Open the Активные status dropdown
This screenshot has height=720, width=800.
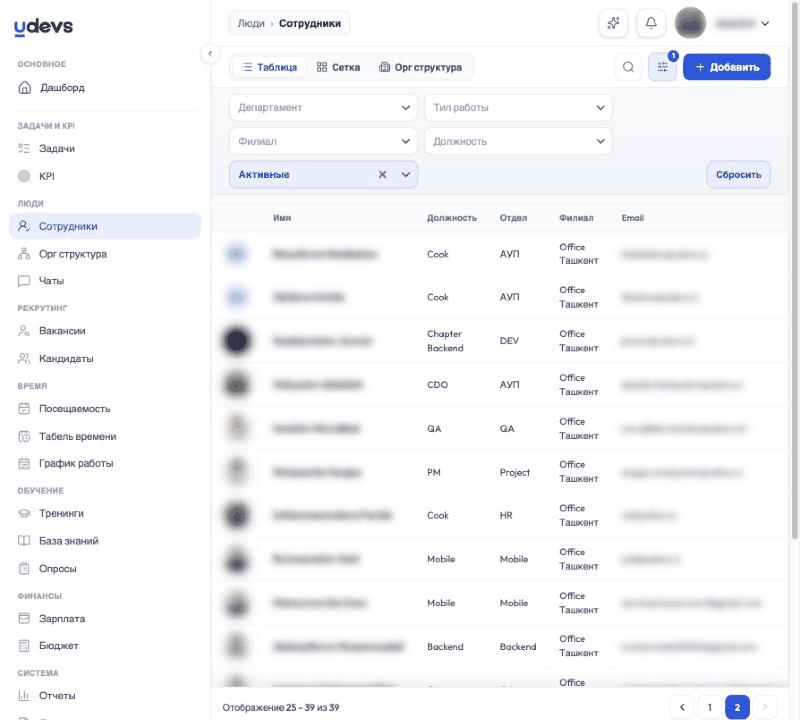(406, 175)
